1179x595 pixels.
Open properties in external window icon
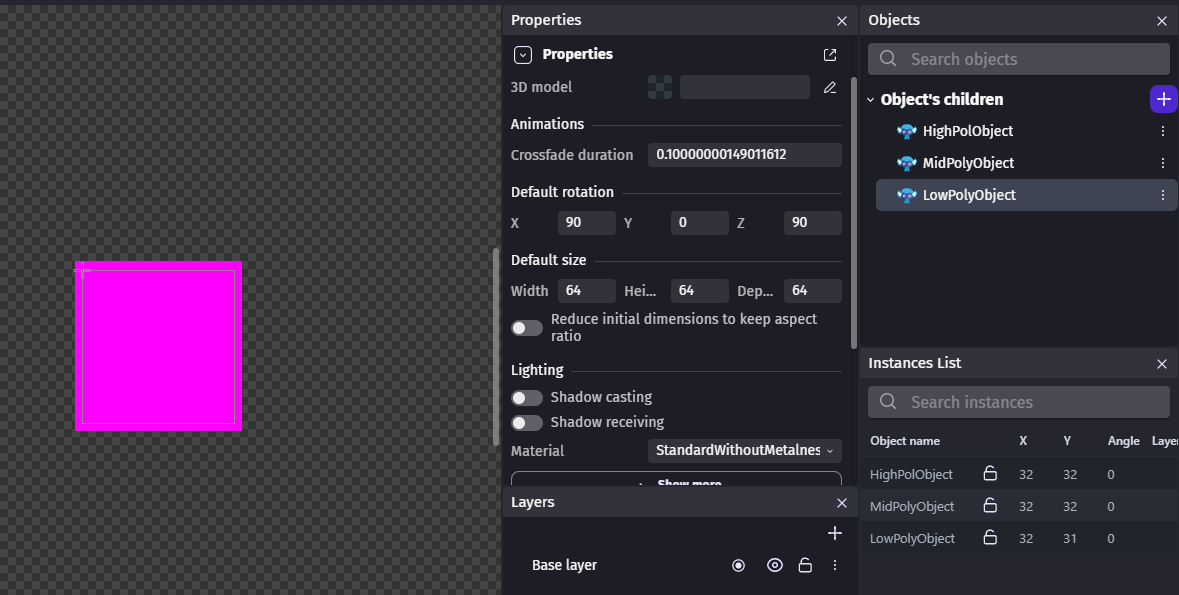pos(829,55)
